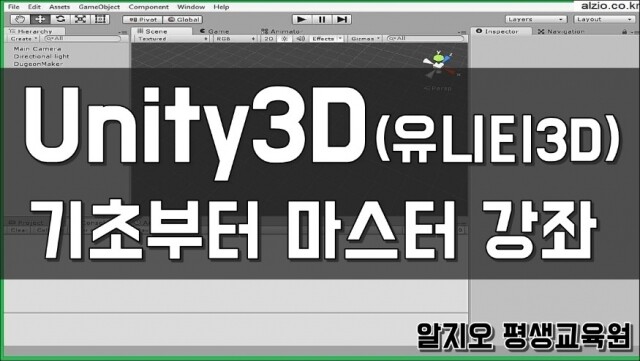Click the Step frame button
640x361 pixels.
point(342,19)
